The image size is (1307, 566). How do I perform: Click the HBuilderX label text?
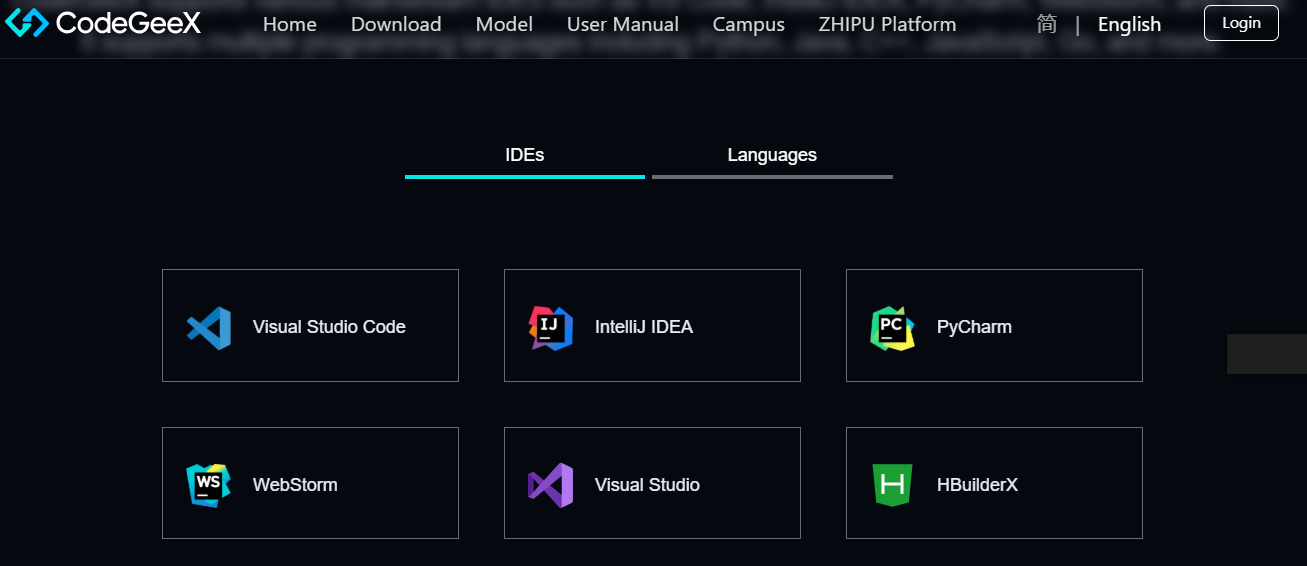pyautogui.click(x=977, y=485)
